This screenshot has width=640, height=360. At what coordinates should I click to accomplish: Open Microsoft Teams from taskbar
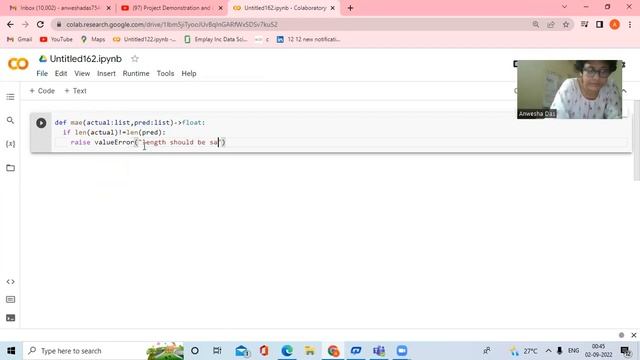[x=379, y=351]
